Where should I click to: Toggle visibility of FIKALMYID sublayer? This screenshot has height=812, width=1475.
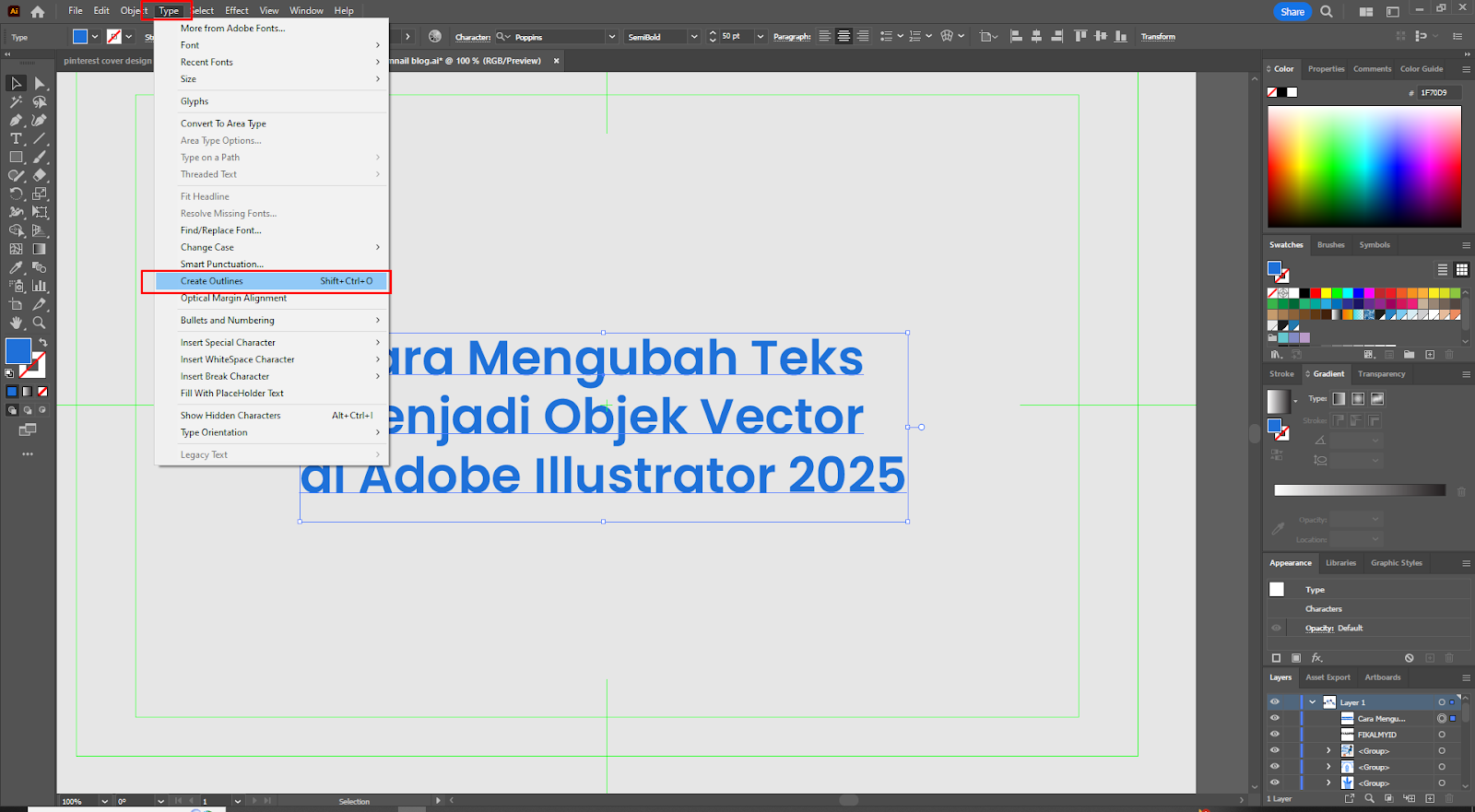pos(1275,735)
